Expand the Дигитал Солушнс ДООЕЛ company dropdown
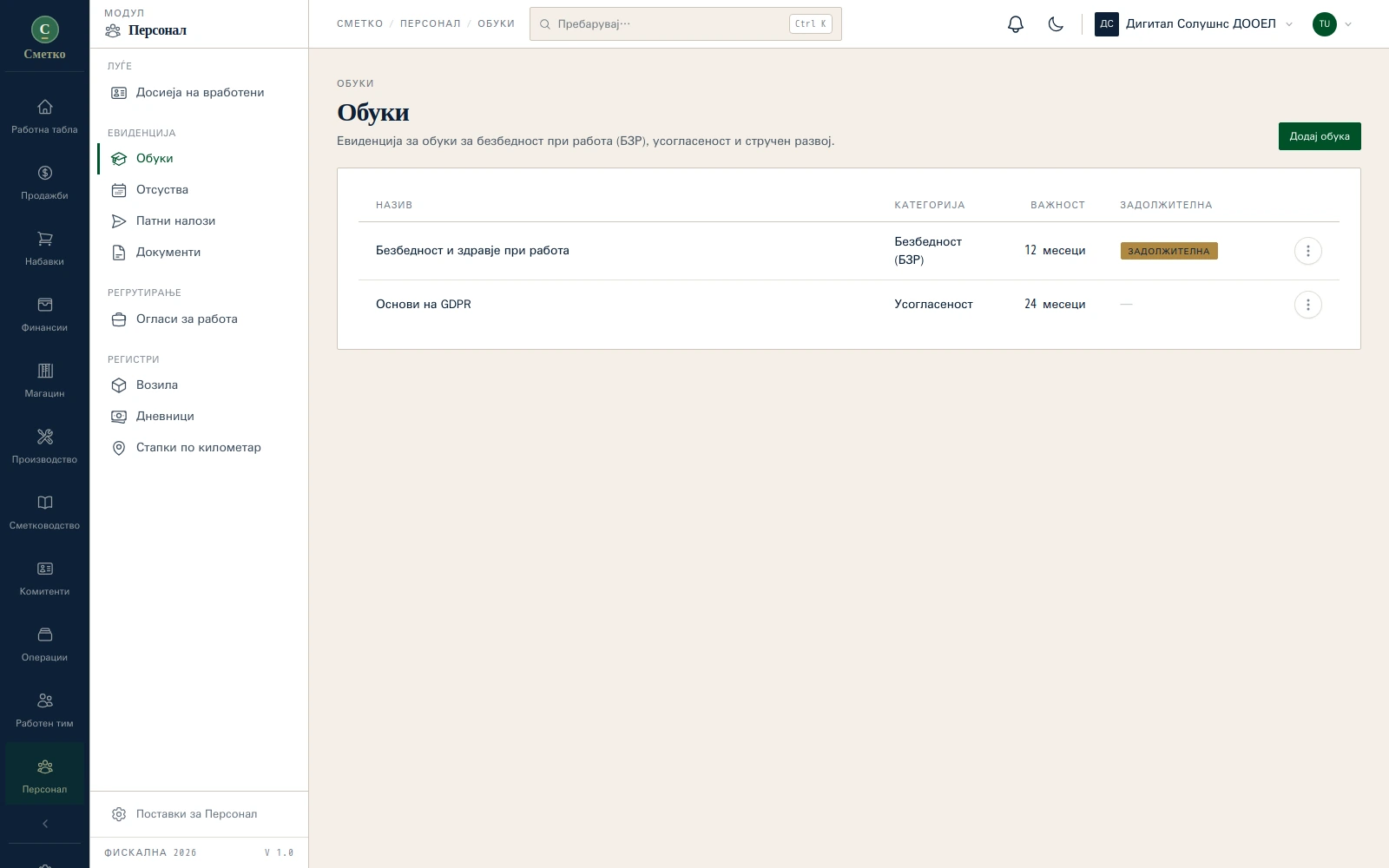1389x868 pixels. 1195,24
